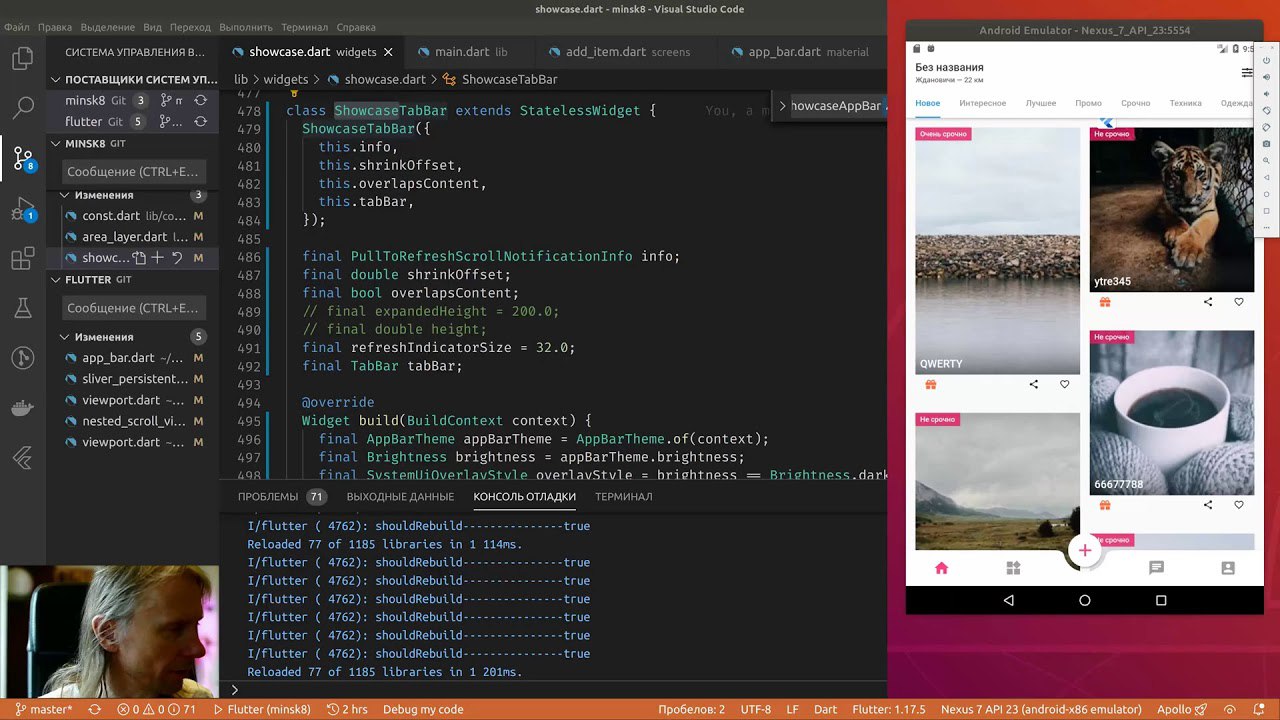Image resolution: width=1280 pixels, height=720 pixels.
Task: Select Лучшее tab in the app
Action: [x=1040, y=103]
